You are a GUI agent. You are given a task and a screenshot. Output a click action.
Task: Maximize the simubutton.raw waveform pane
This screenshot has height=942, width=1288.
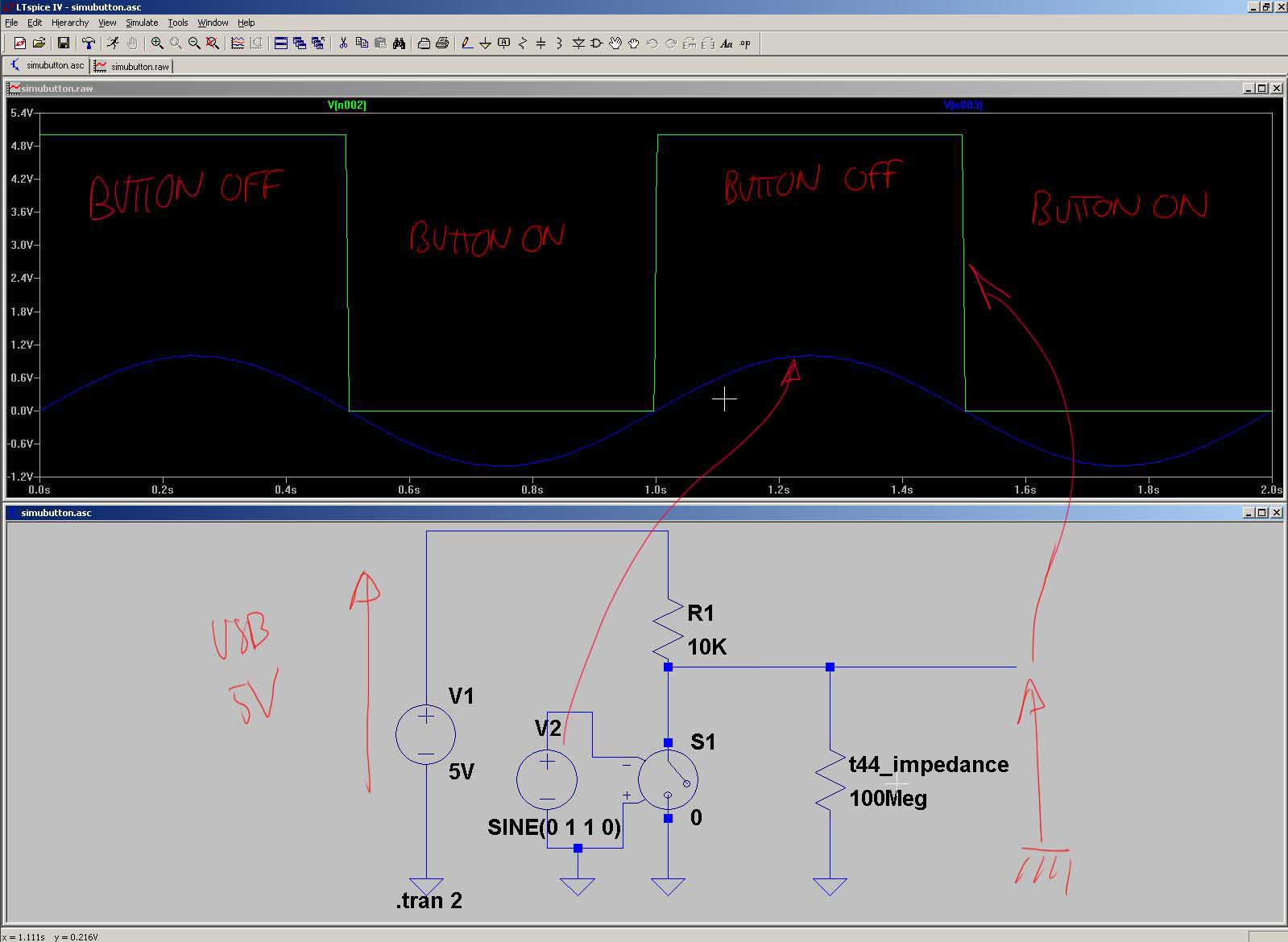pos(1262,88)
